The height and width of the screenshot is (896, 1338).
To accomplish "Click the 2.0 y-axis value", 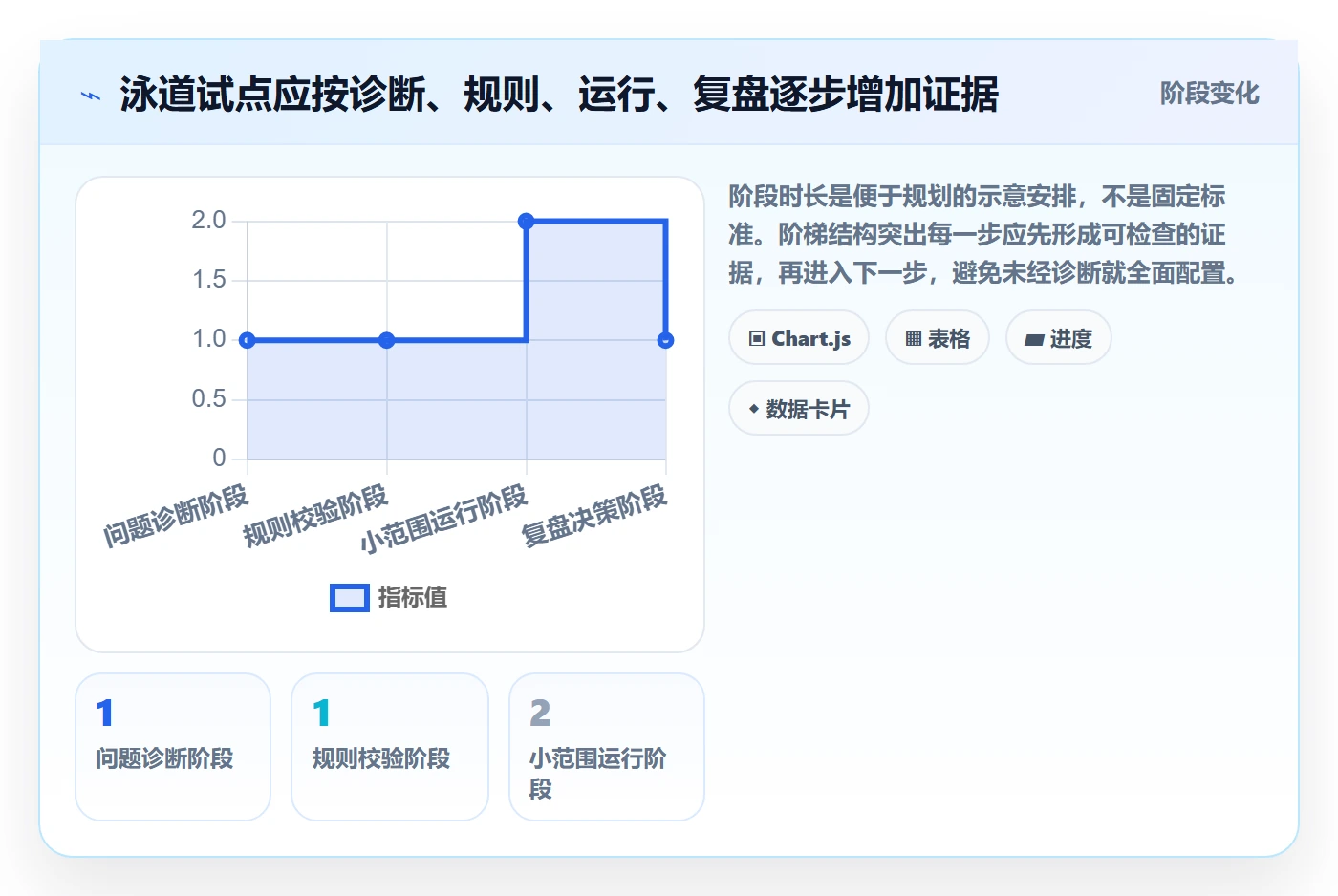I will tap(208, 221).
